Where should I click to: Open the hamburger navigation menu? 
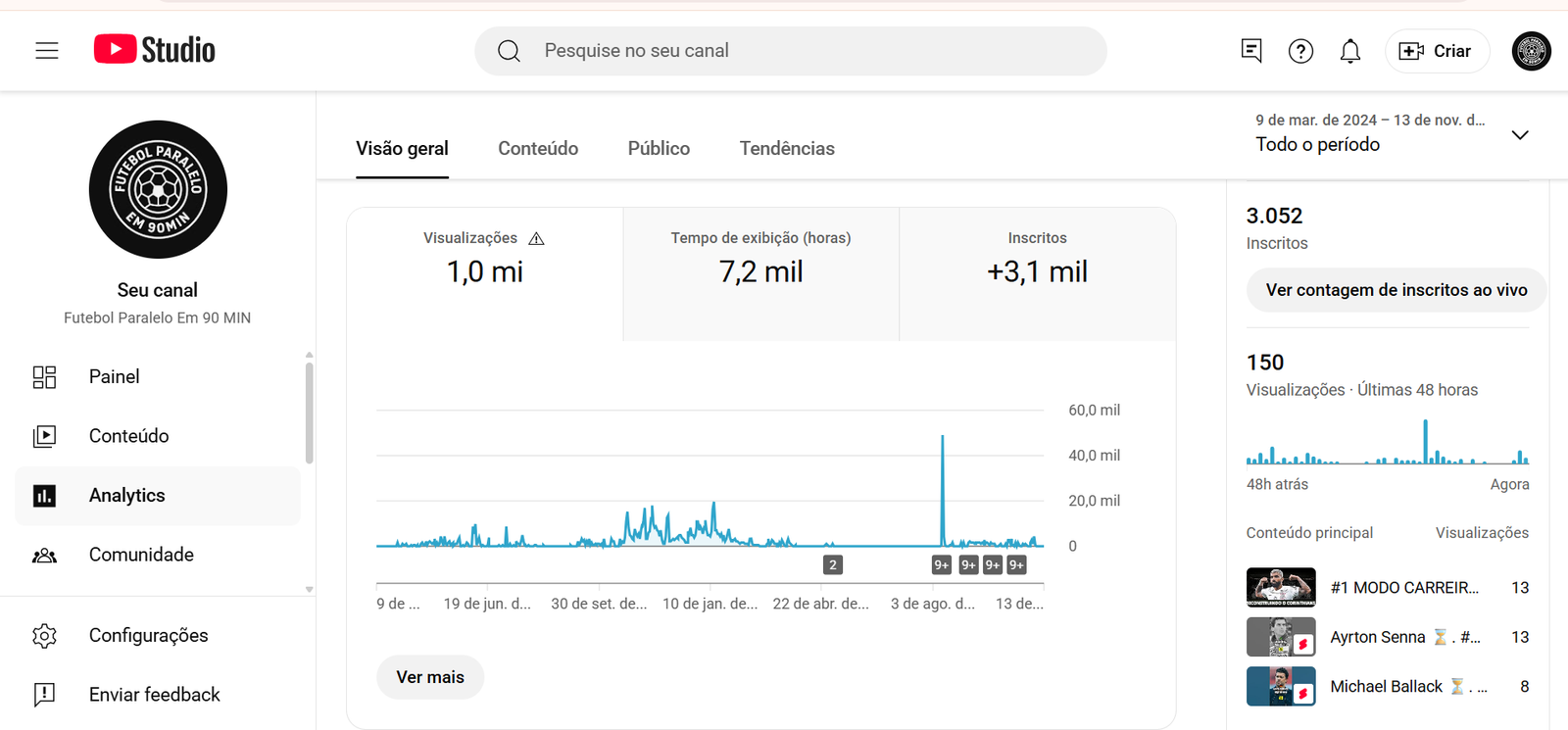pos(47,51)
